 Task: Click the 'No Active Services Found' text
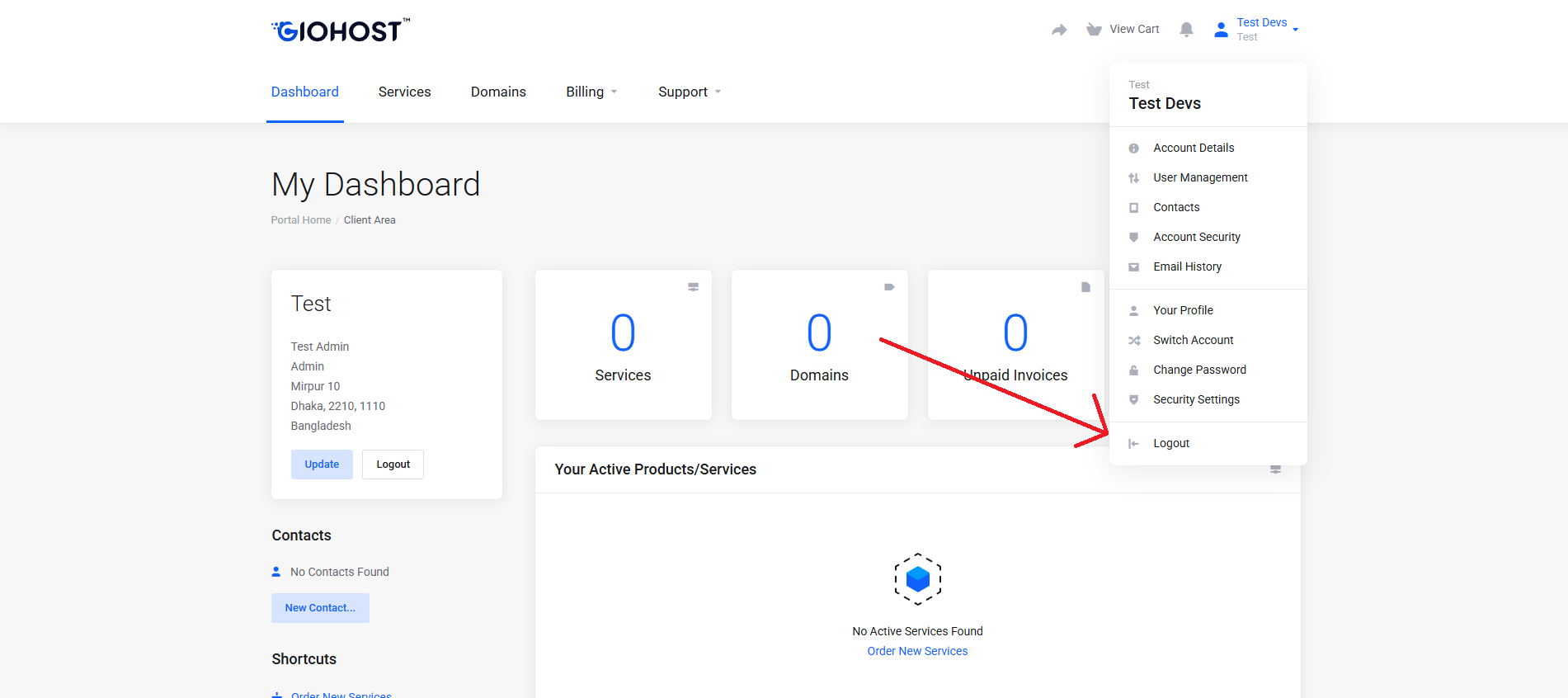[x=918, y=632]
